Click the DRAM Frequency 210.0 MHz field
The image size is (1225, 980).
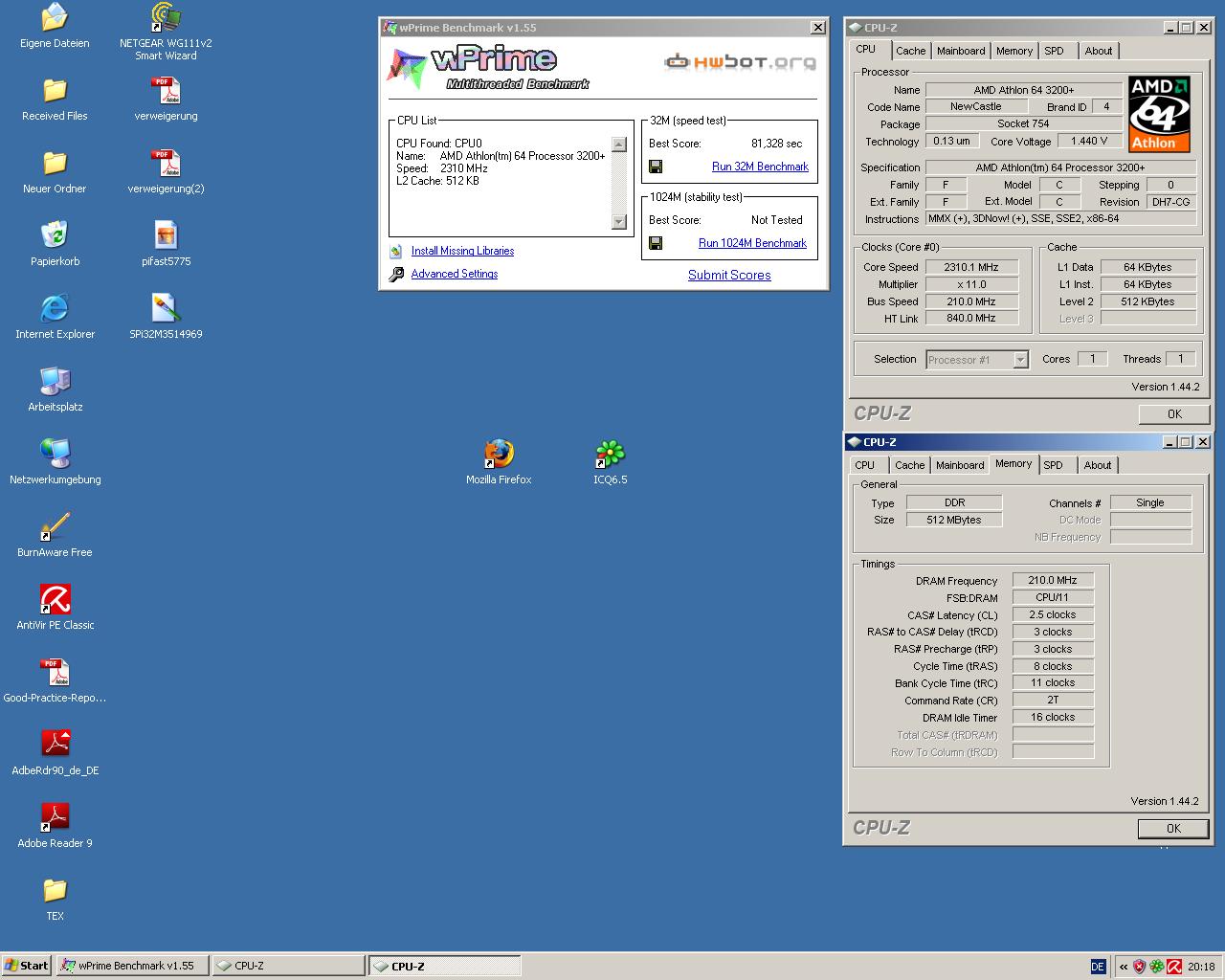point(1053,580)
